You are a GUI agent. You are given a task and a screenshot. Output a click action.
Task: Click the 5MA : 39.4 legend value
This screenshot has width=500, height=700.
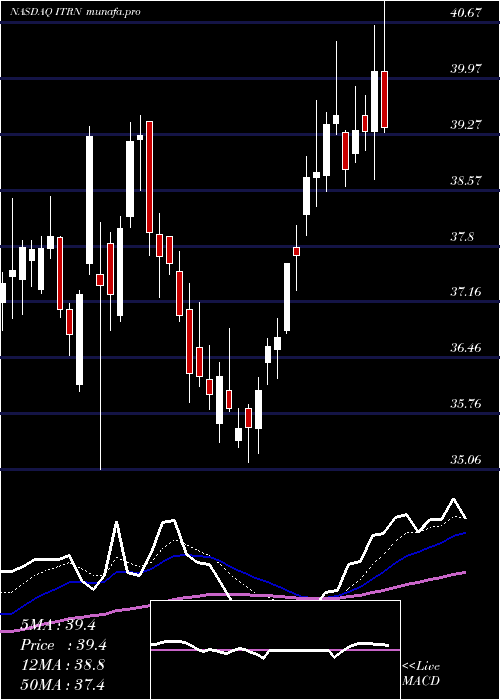(x=58, y=625)
